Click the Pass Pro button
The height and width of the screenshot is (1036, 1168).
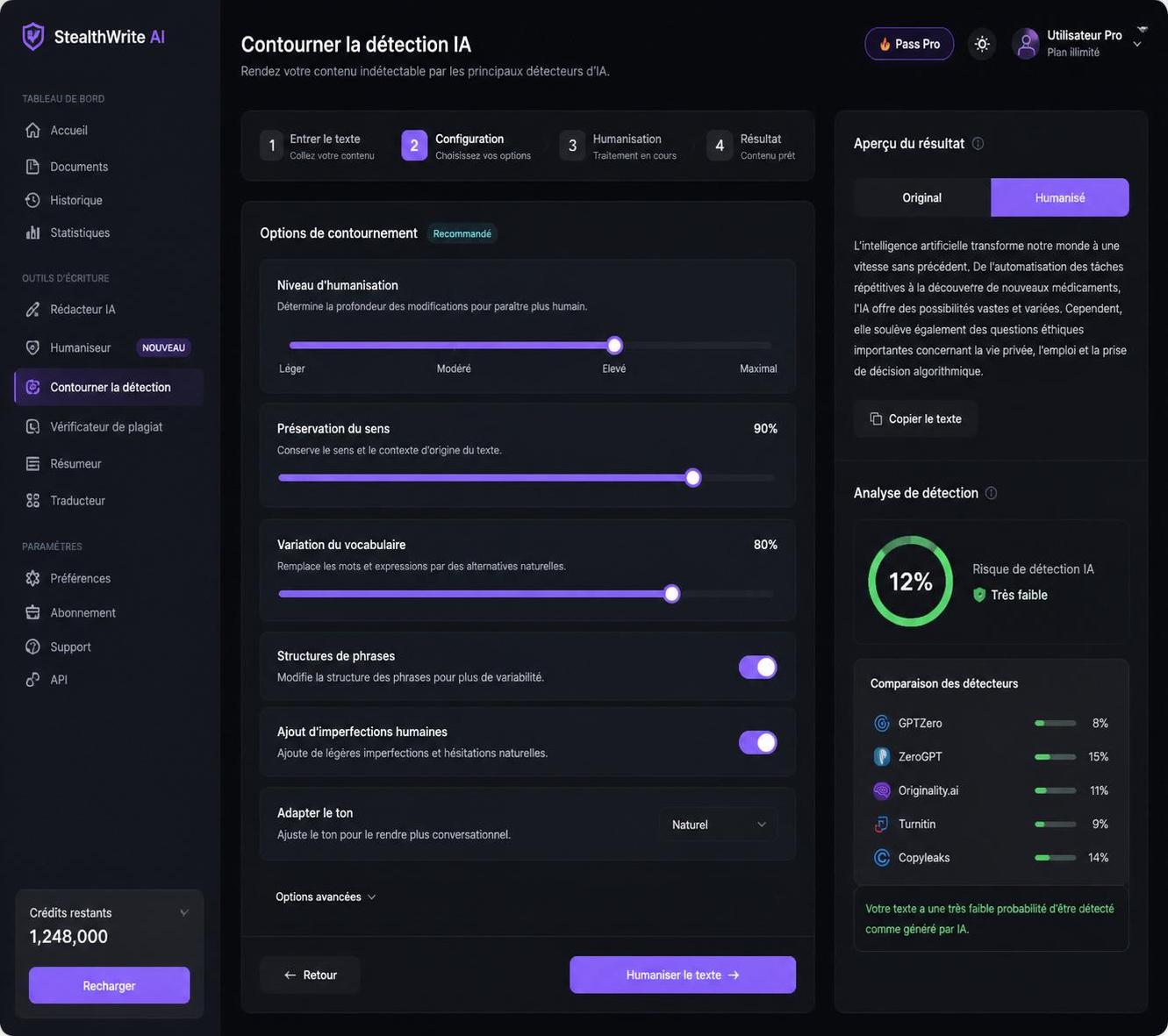pos(909,44)
